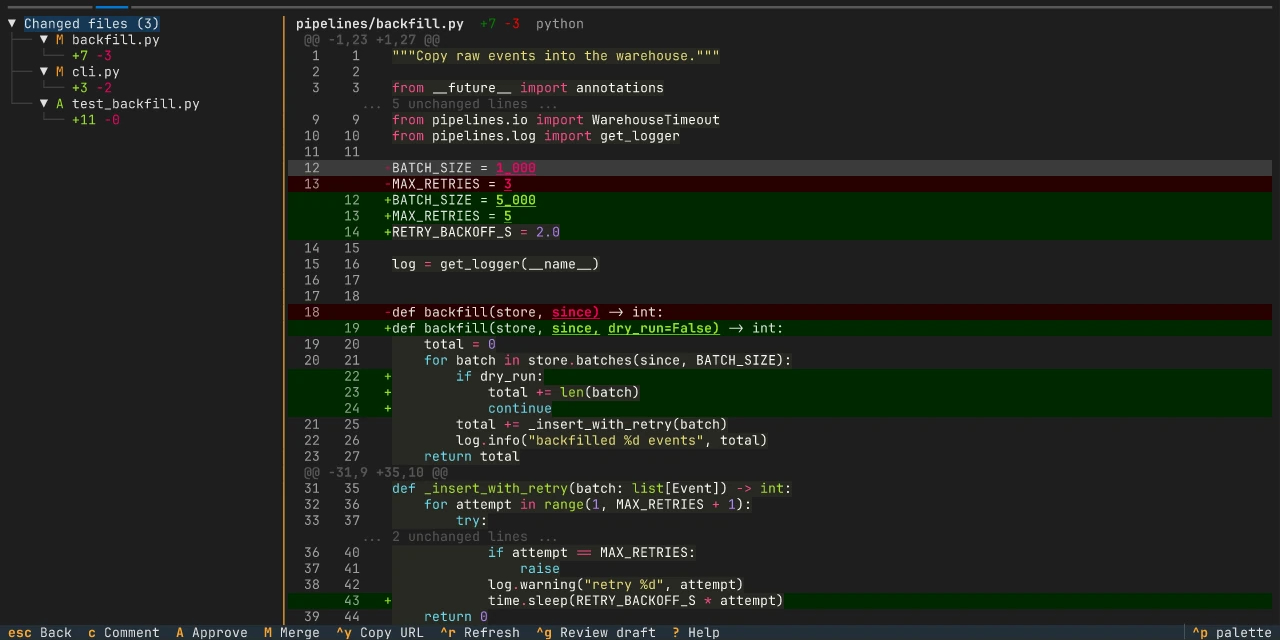Screen dimensions: 1280x640
Task: Click the 'for attempt in range' line
Action: pos(780,504)
